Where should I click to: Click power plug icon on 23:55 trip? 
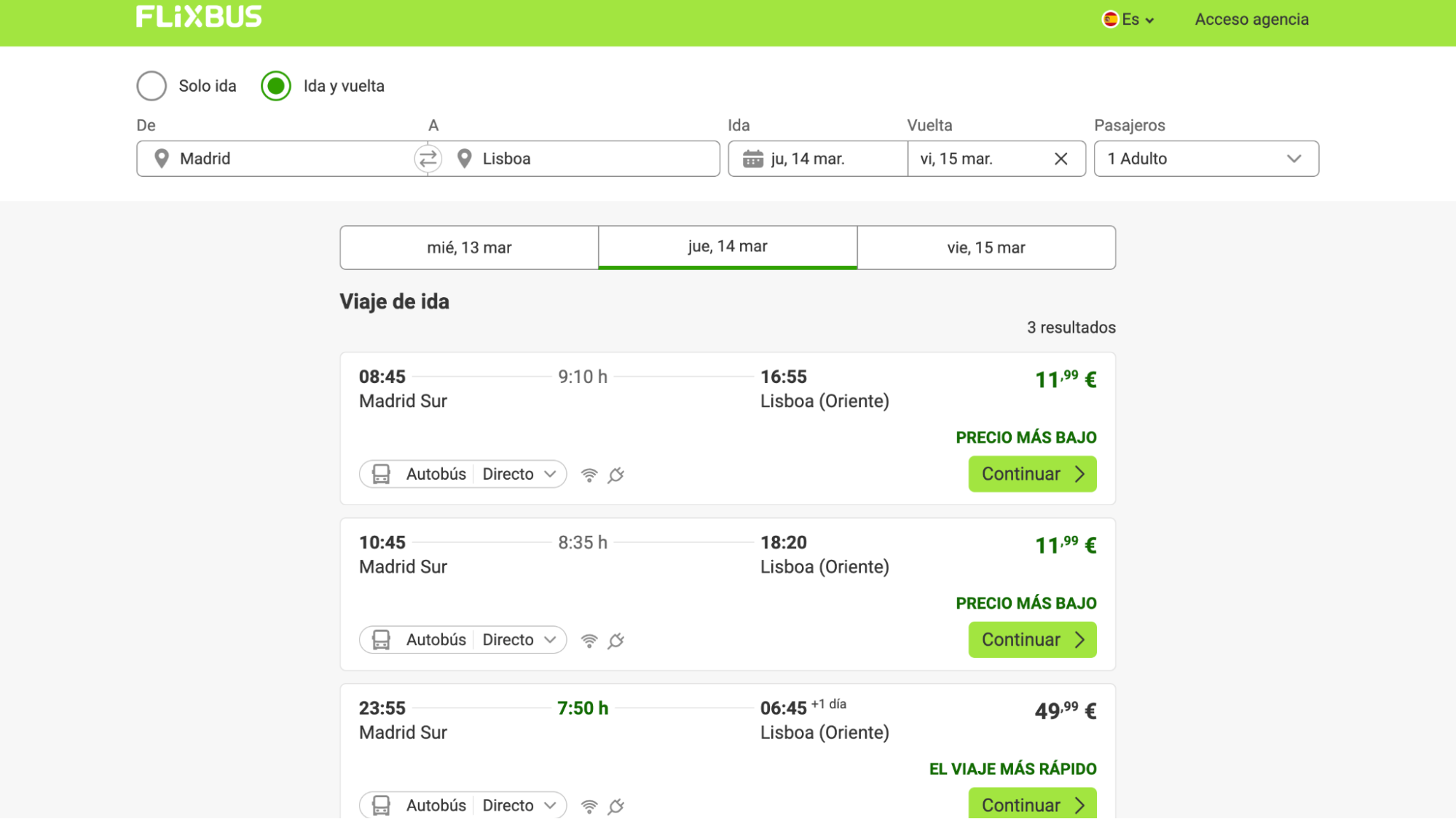[616, 806]
